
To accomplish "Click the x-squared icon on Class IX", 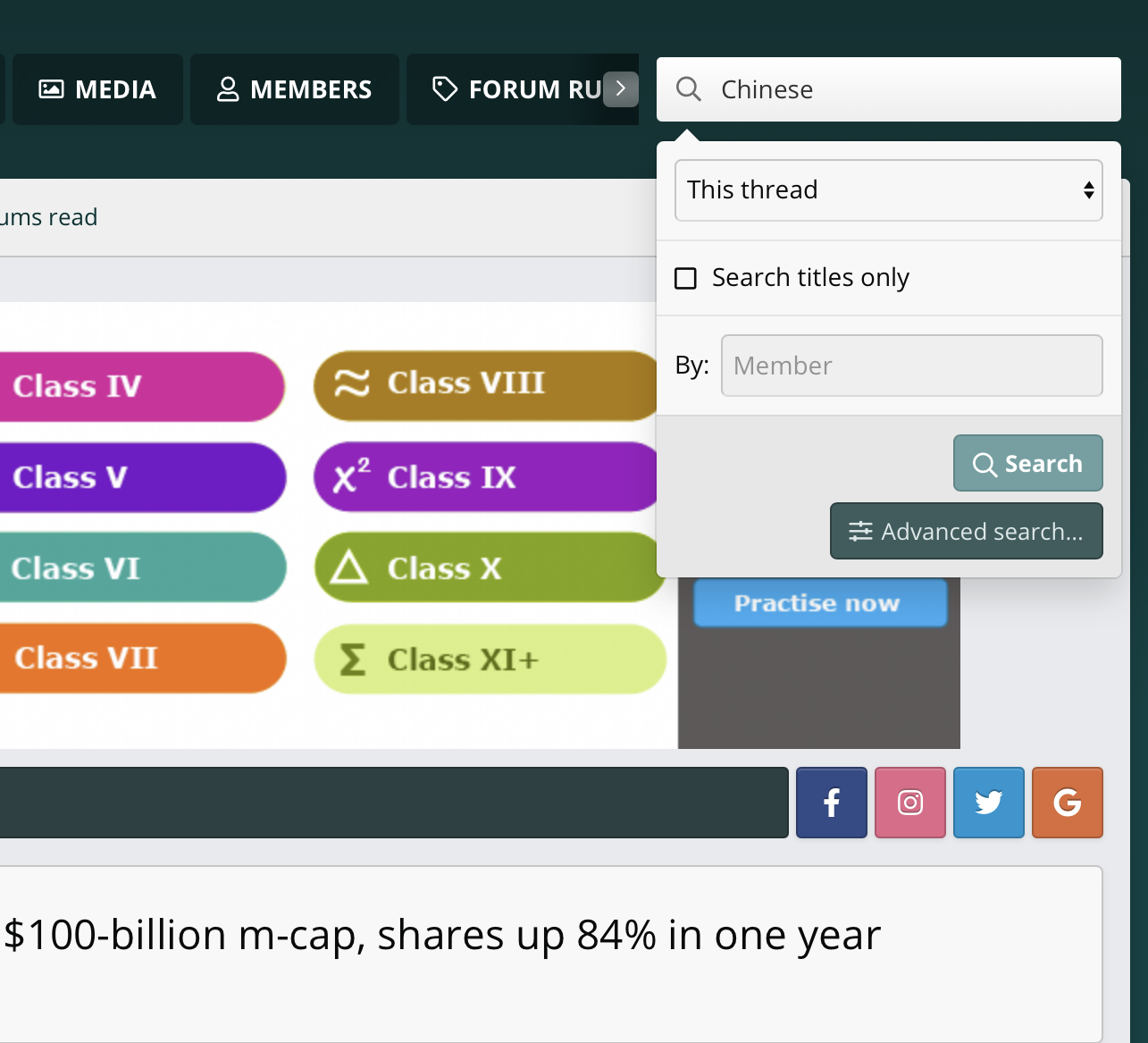I will (x=351, y=475).
